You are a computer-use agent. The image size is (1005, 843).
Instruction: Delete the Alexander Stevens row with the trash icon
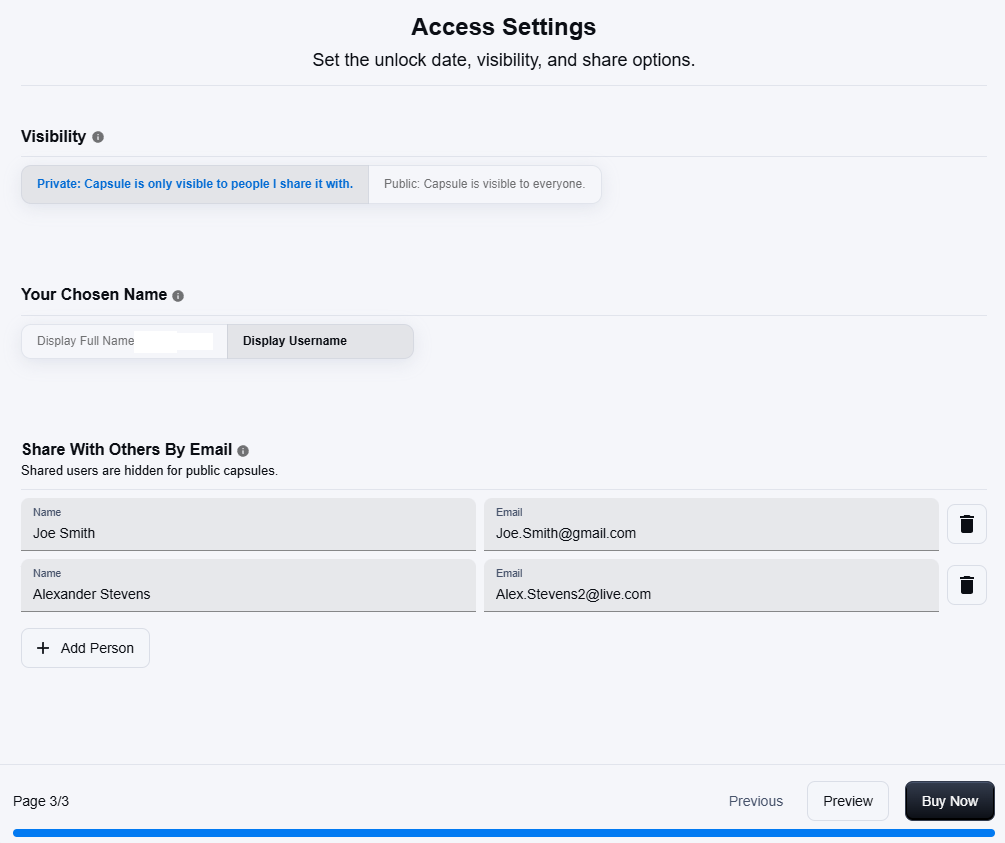click(x=967, y=585)
